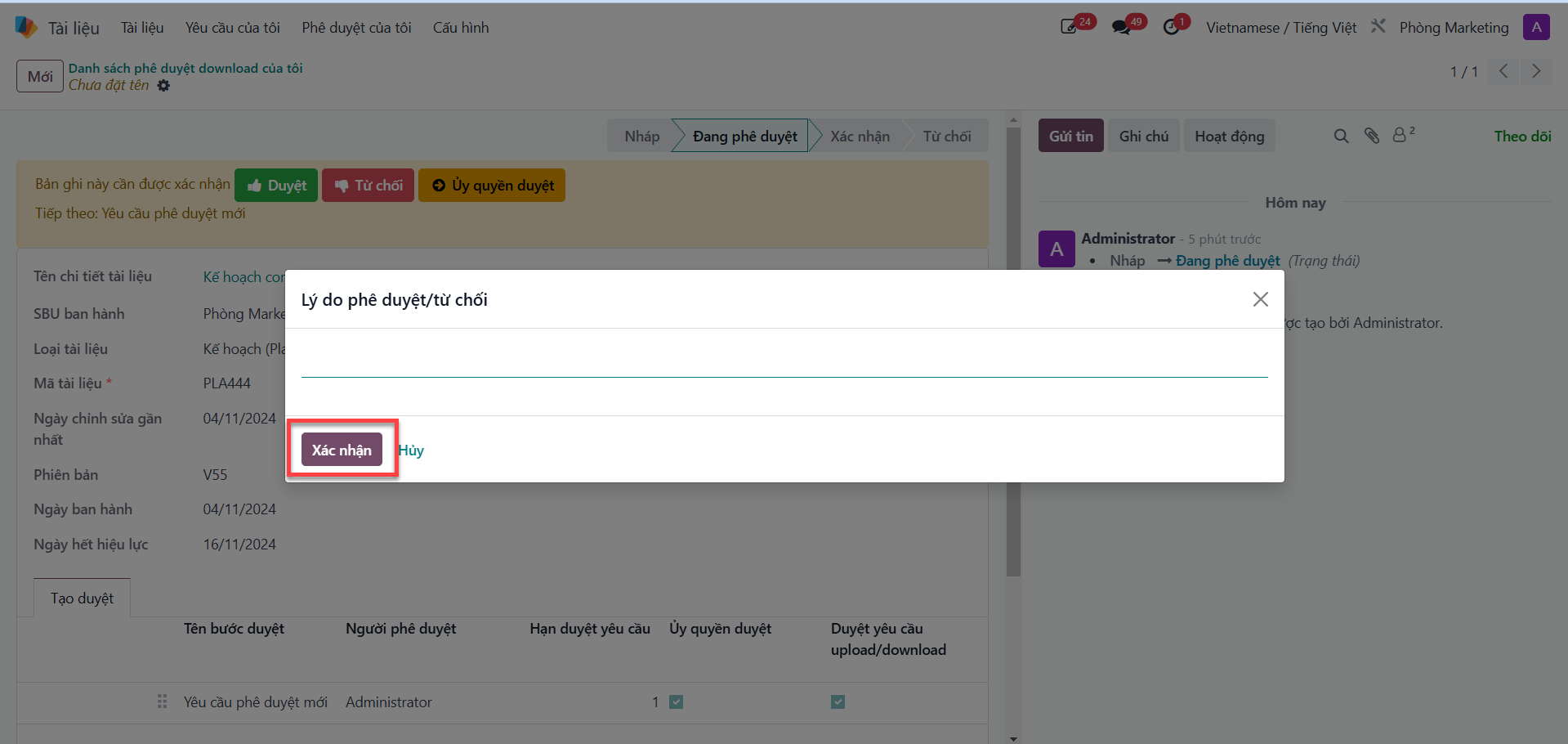Click the settings gear next to Chưa đặt tên

click(x=163, y=86)
